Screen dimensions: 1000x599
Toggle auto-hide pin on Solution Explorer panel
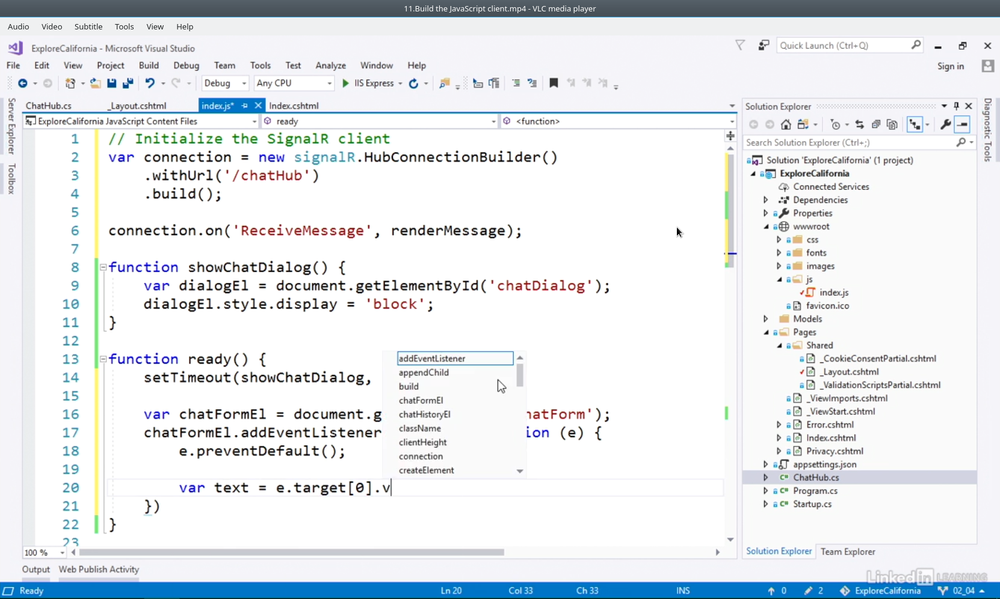[955, 106]
